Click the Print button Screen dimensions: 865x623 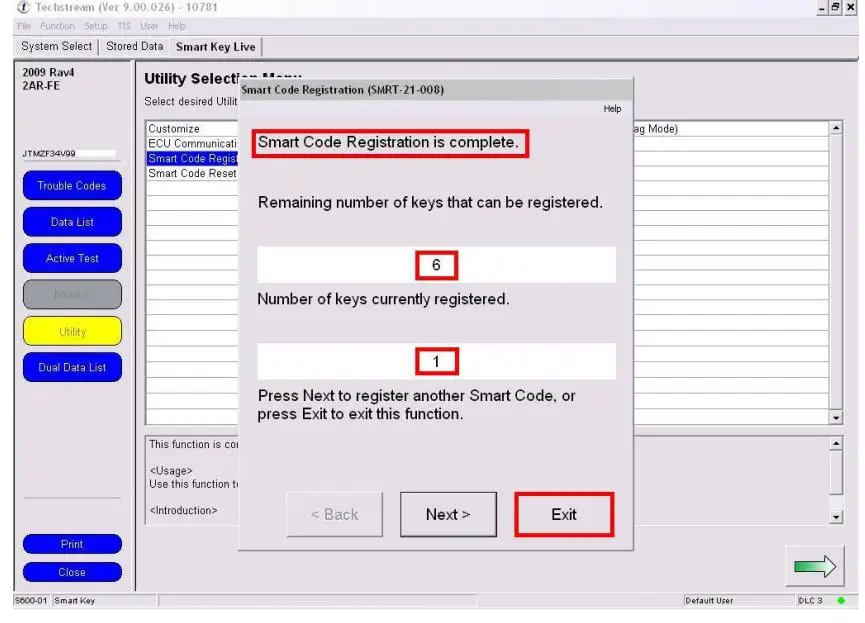72,544
